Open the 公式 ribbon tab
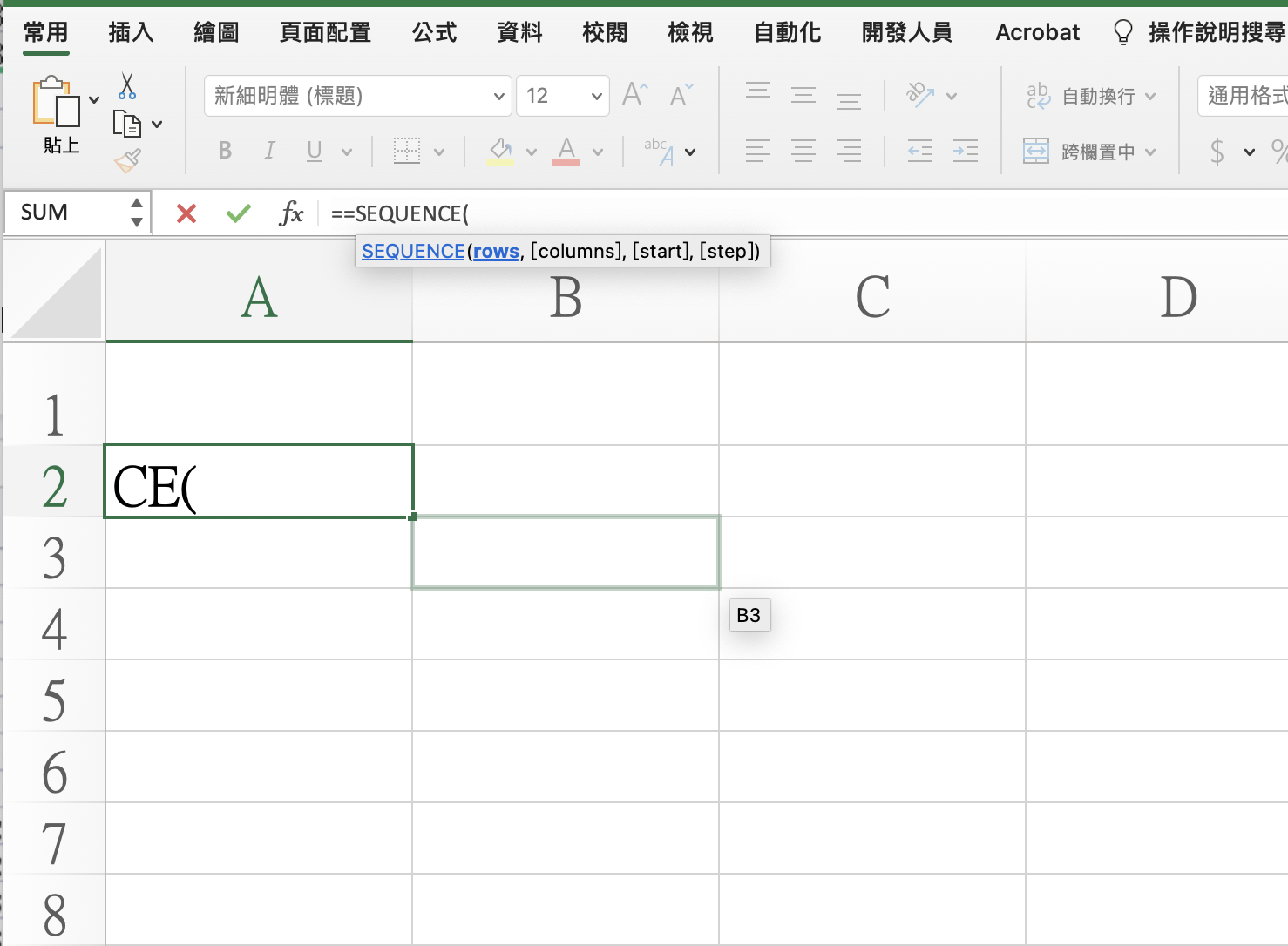1288x946 pixels. pos(434,33)
